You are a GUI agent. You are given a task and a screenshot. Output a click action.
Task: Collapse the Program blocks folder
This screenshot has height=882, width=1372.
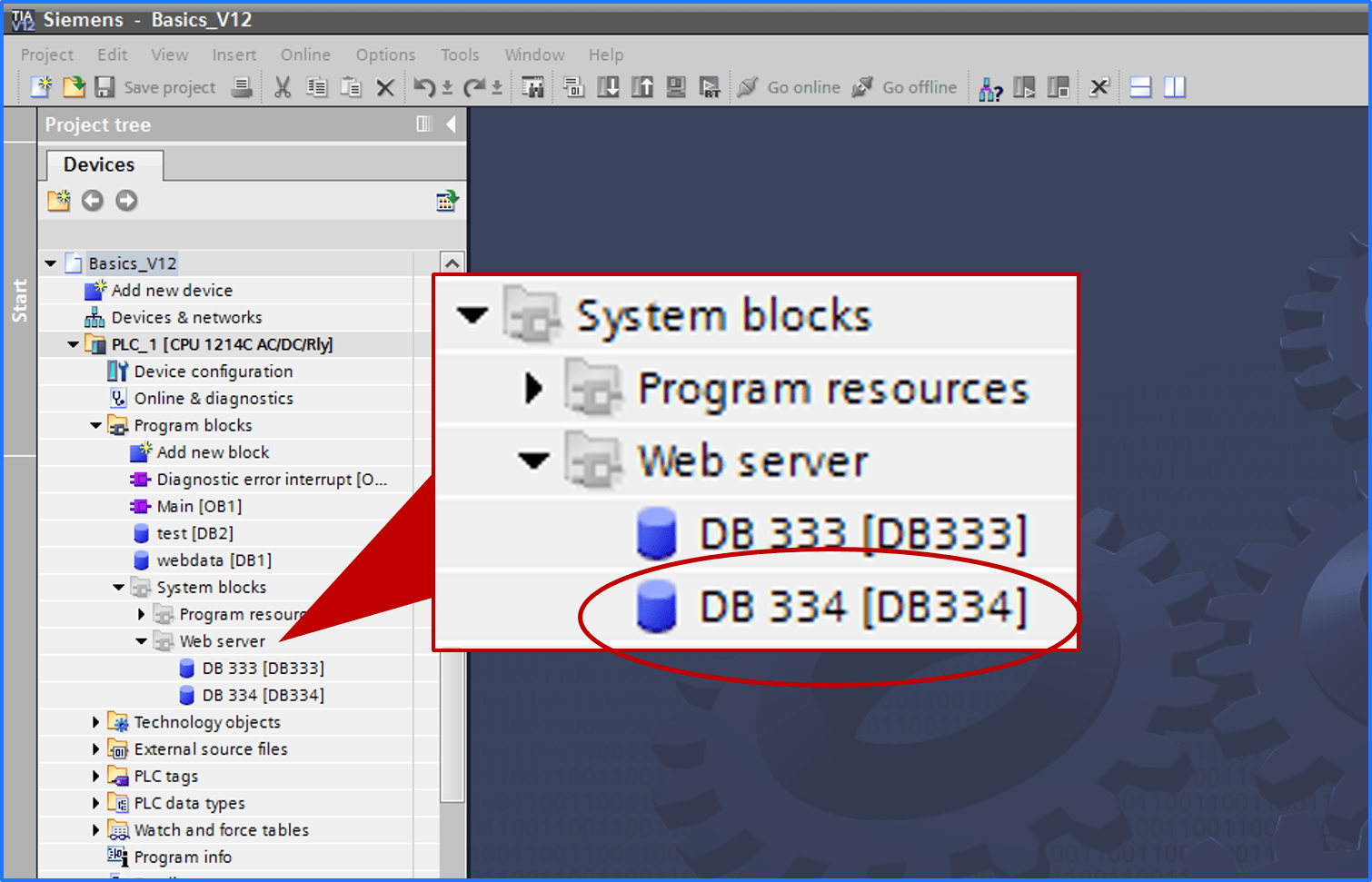(x=95, y=425)
